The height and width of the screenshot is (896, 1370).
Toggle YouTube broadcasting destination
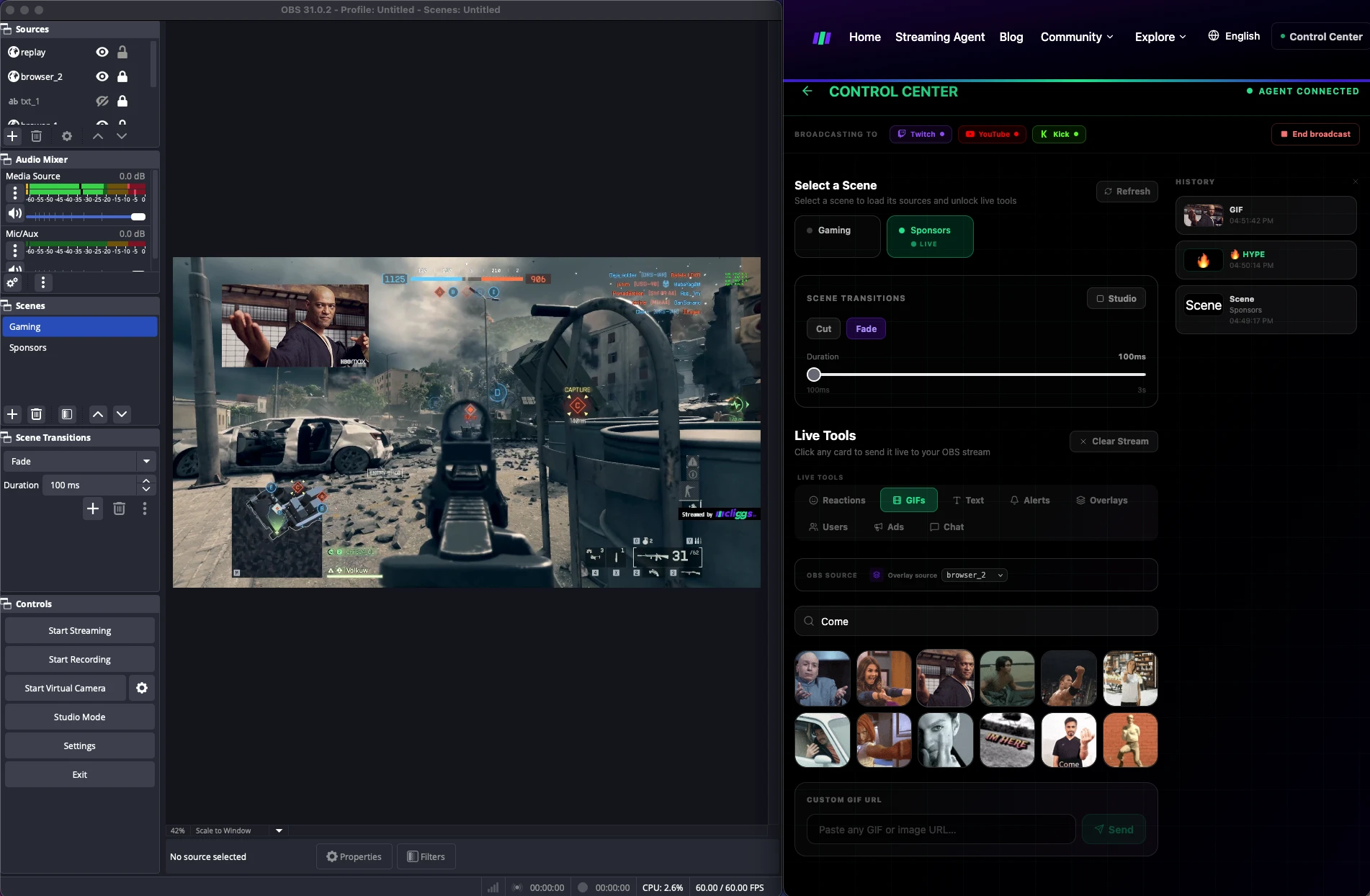993,134
